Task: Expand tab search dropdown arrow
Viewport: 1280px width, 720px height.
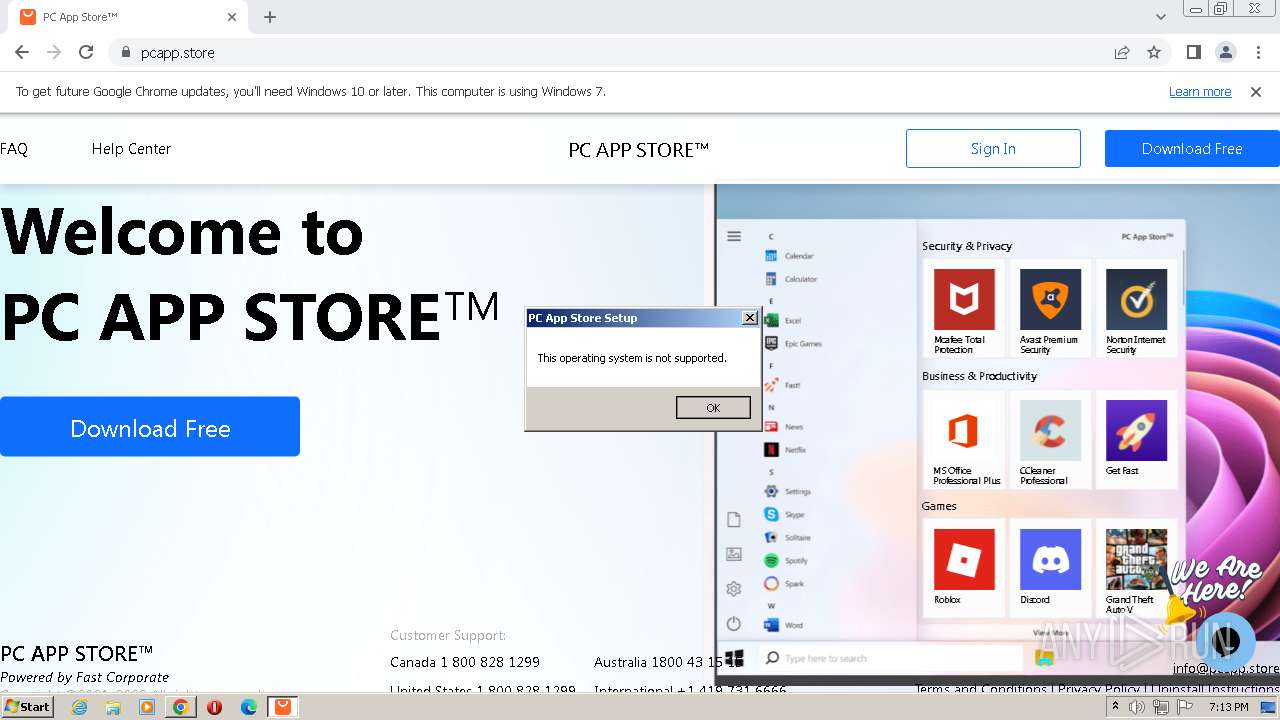Action: click(x=1160, y=17)
